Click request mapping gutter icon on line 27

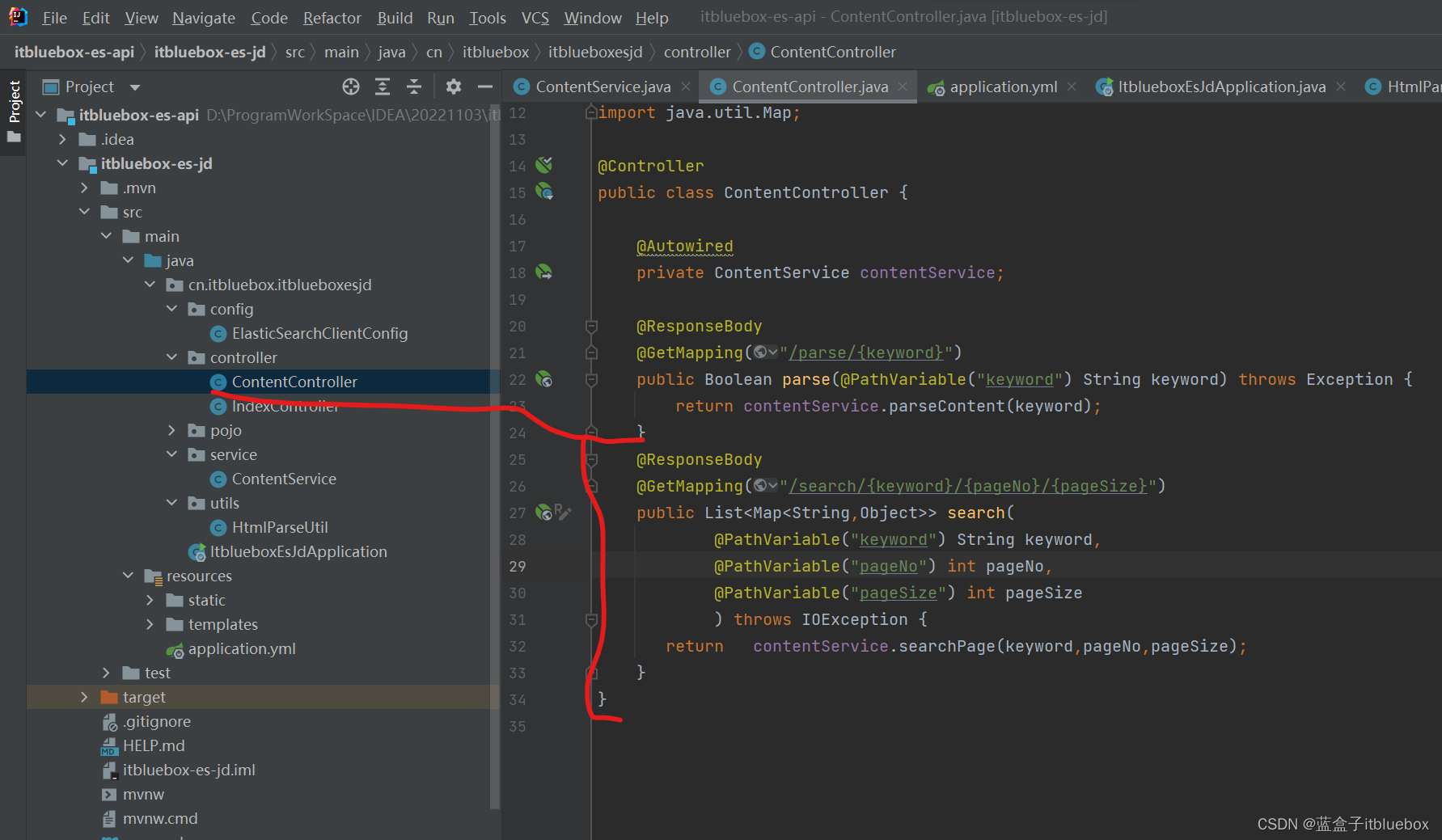pos(544,513)
